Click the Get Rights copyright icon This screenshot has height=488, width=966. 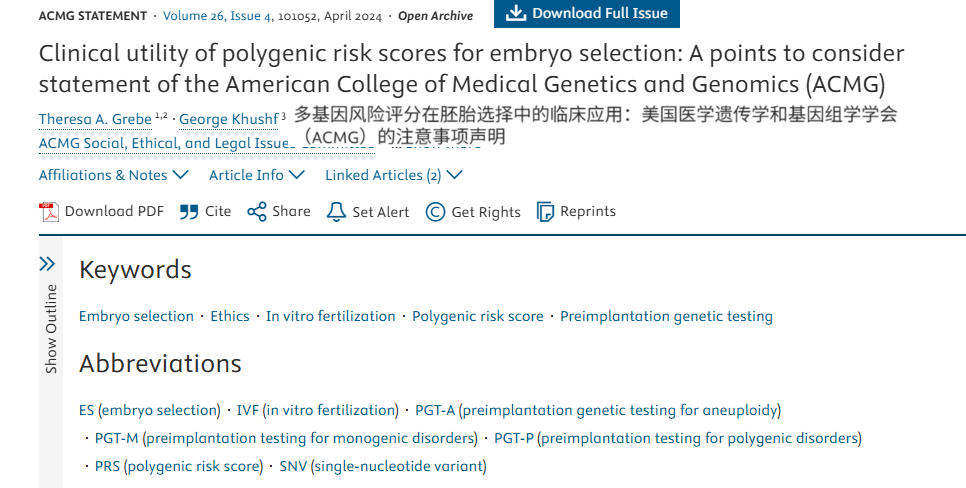(435, 212)
